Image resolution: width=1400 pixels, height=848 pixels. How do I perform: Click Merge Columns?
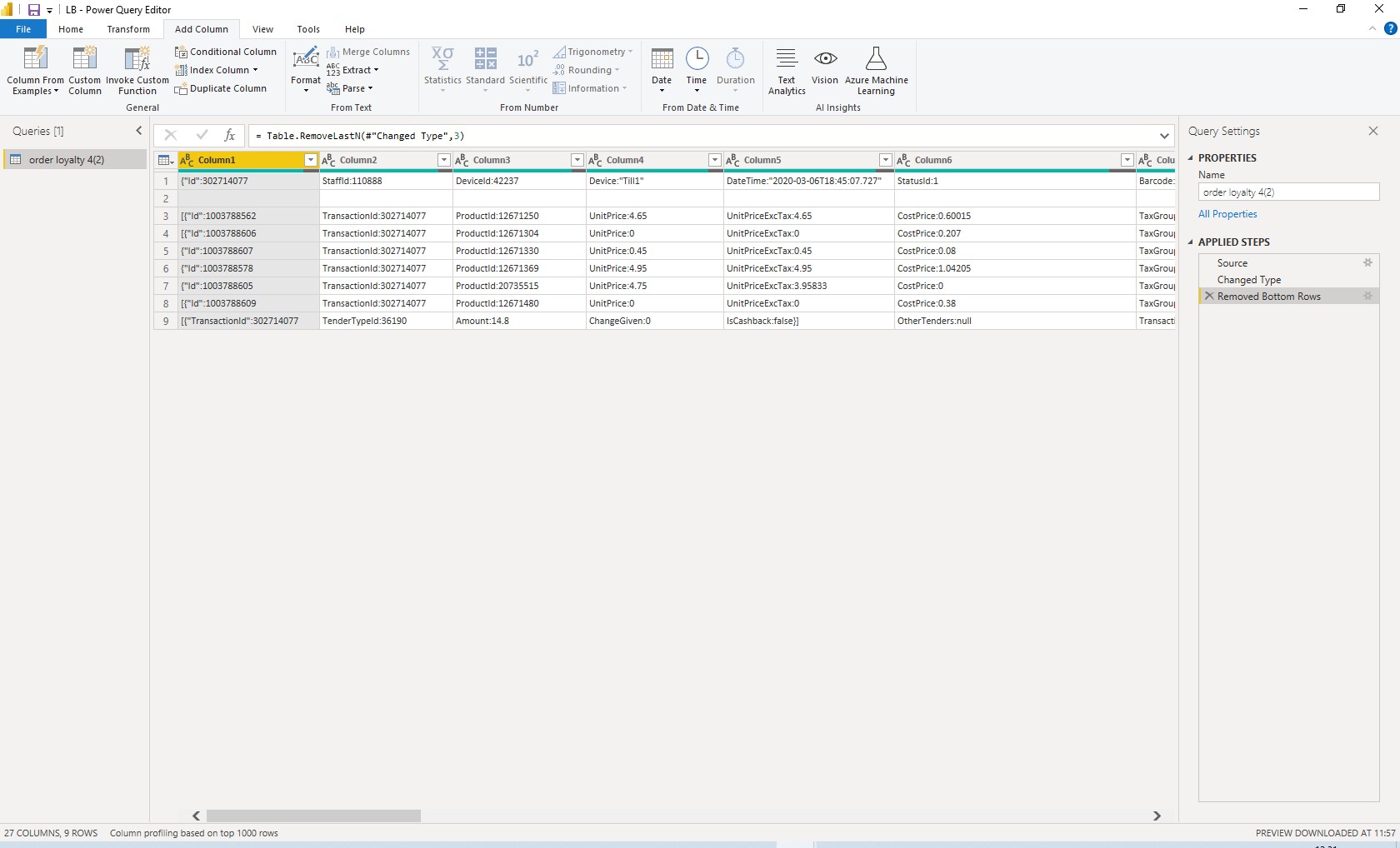coord(368,52)
